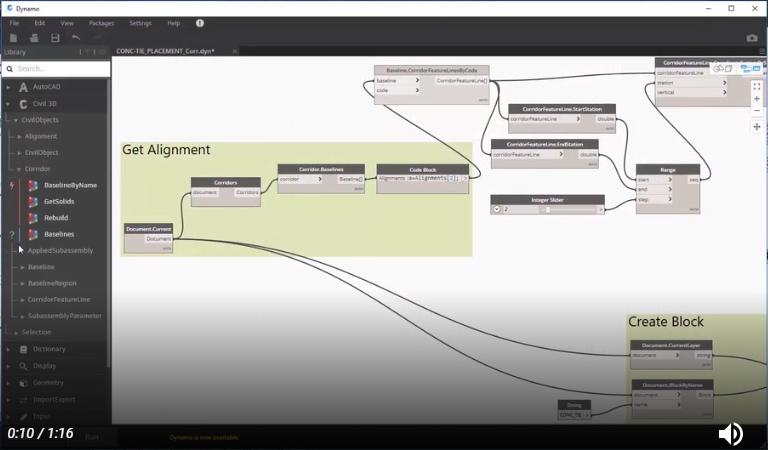The width and height of the screenshot is (768, 450).
Task: Click the search magnifier icon
Action: 10,69
